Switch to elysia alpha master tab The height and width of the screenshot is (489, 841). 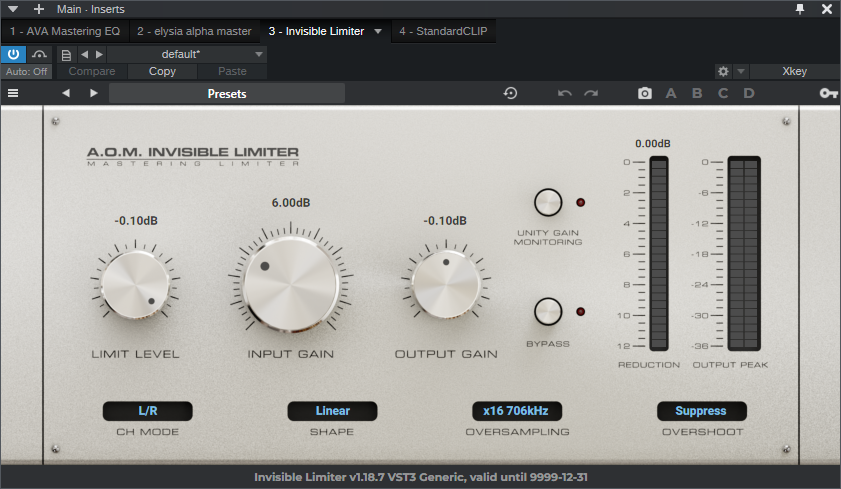[194, 31]
